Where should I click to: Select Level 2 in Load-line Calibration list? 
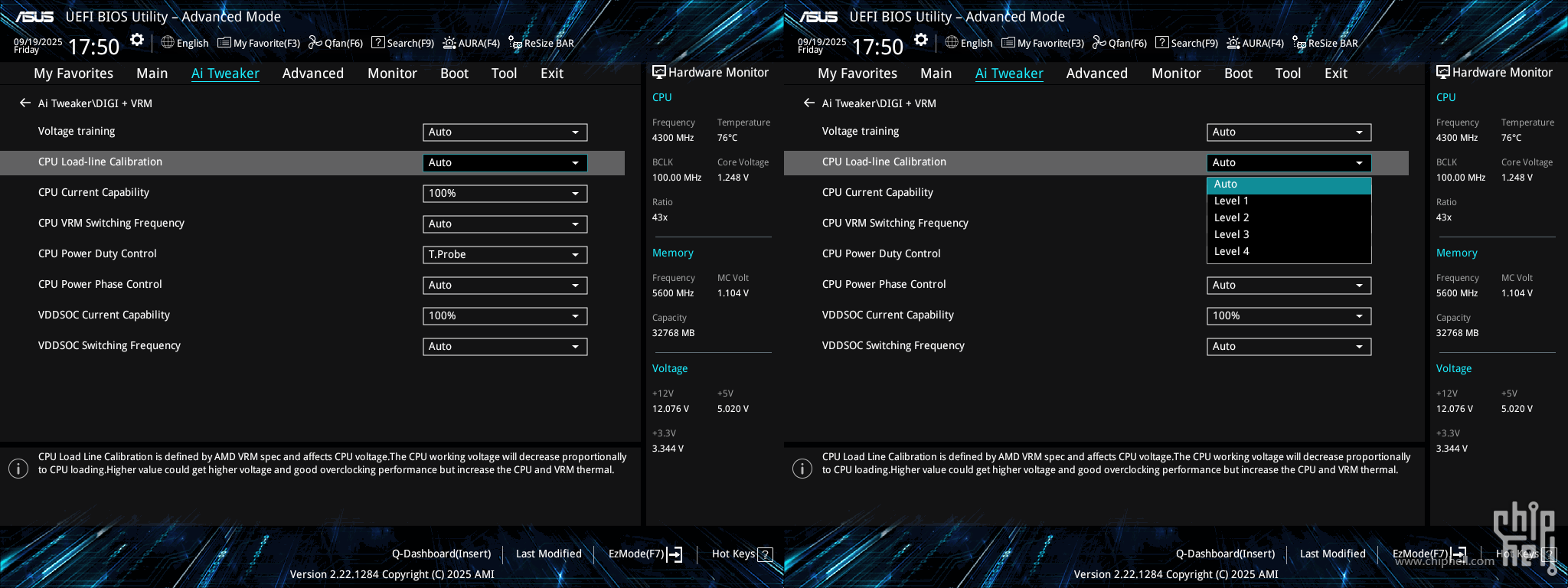coord(1289,217)
